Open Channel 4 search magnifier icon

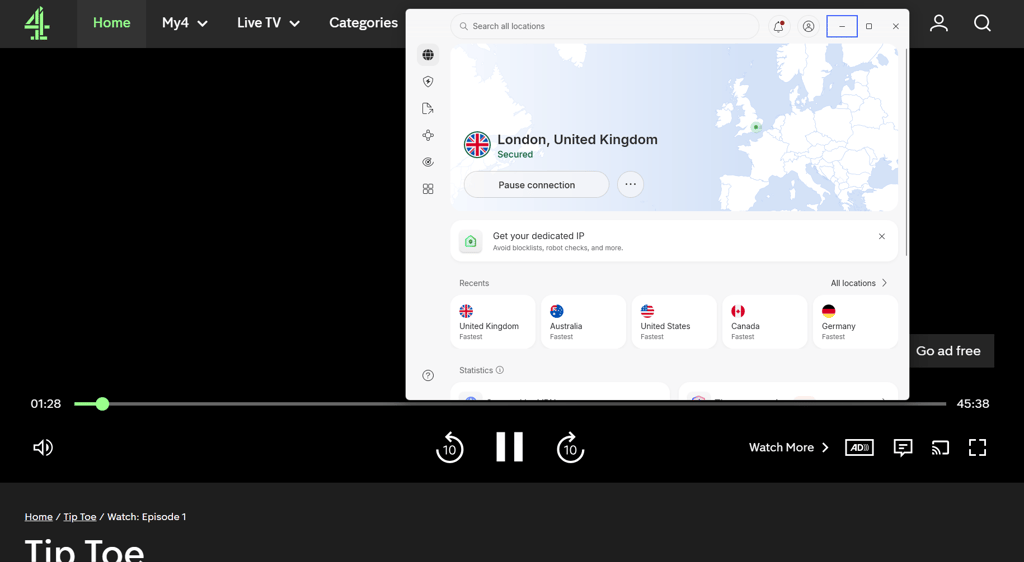click(x=982, y=23)
